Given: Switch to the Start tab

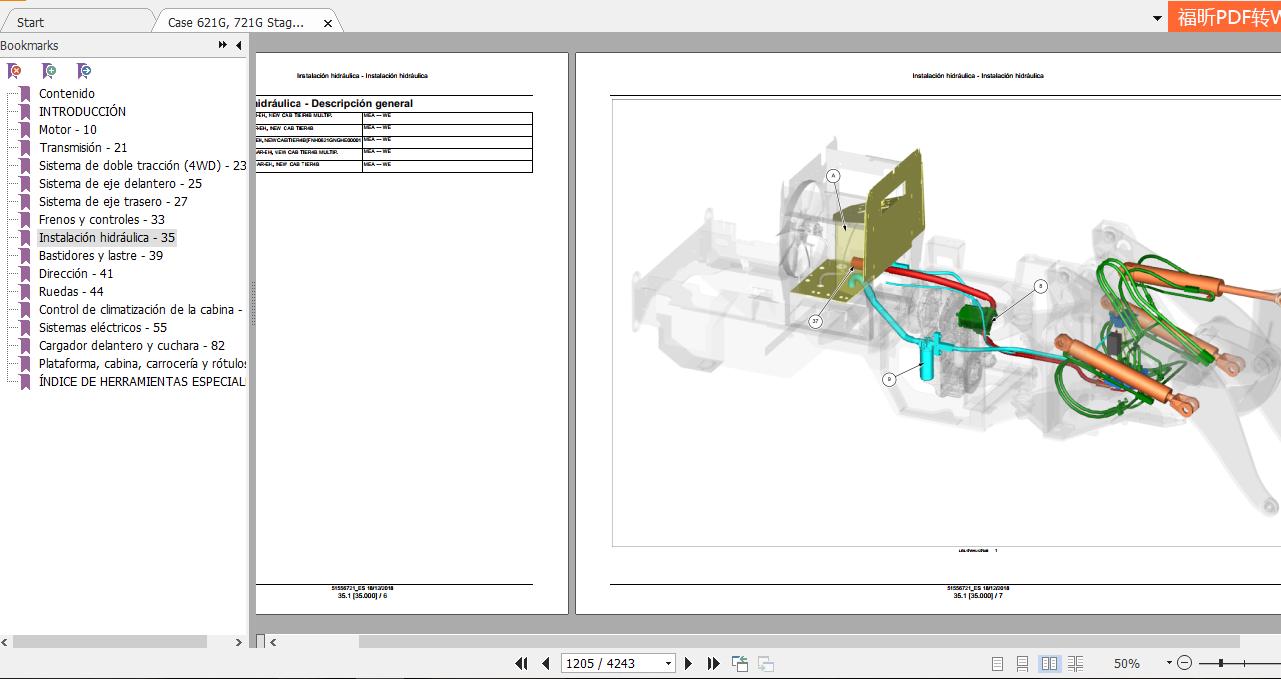Looking at the screenshot, I should [x=30, y=22].
